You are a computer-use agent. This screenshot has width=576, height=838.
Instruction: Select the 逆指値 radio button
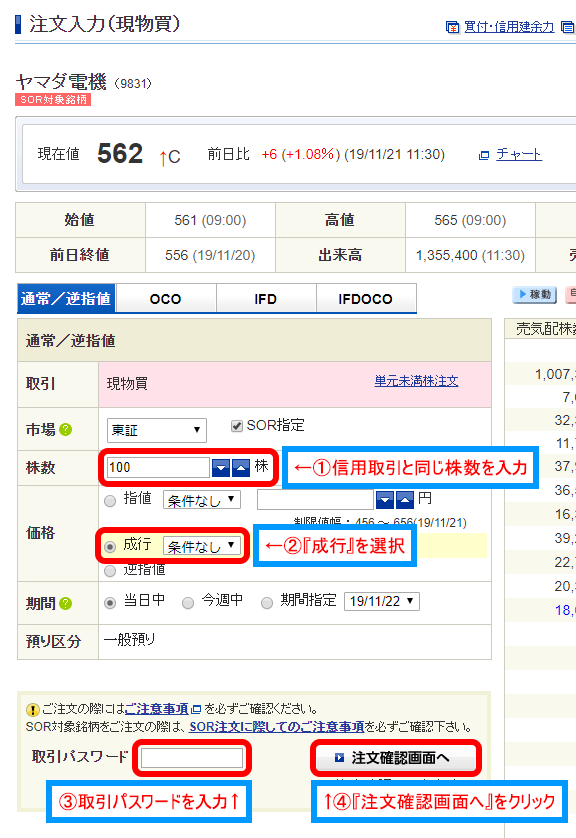[x=110, y=571]
